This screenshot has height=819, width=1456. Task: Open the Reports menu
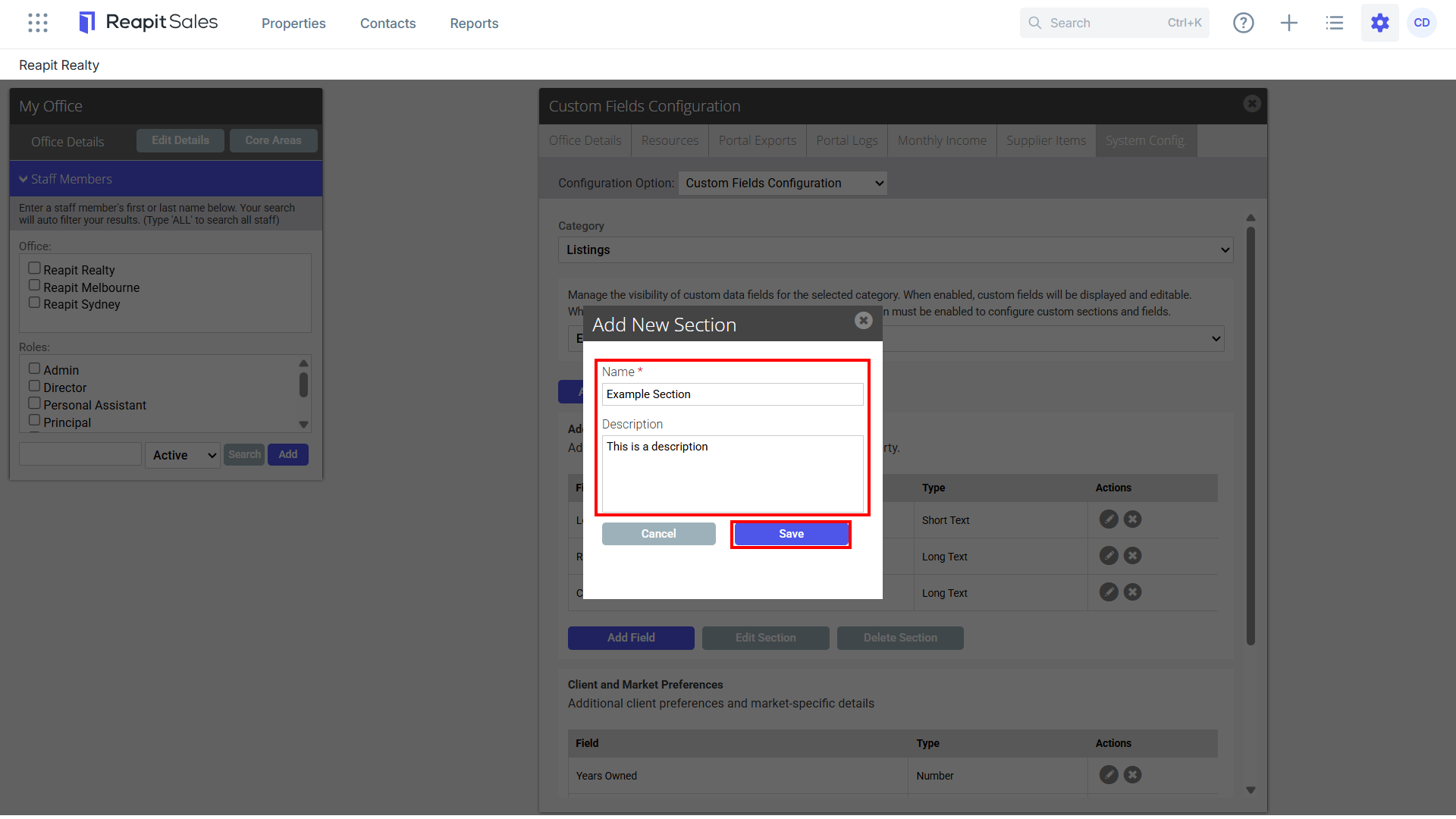(474, 24)
